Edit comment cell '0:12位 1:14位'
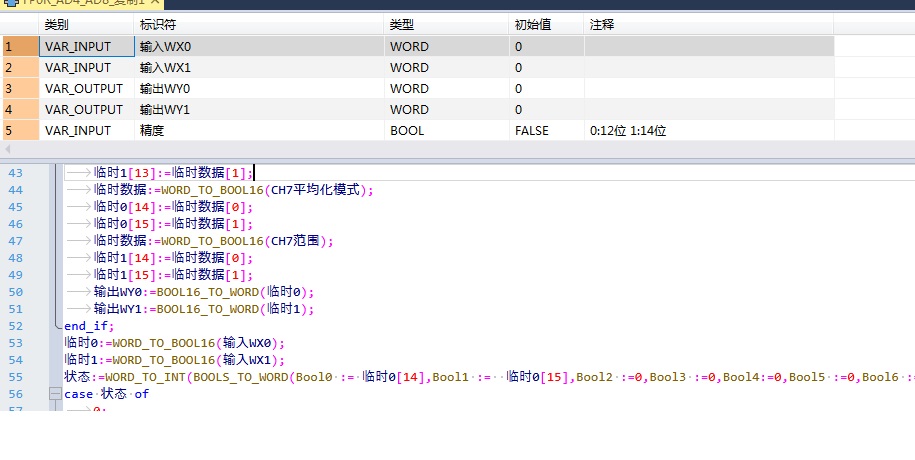Viewport: 915px width, 460px height. pos(708,130)
